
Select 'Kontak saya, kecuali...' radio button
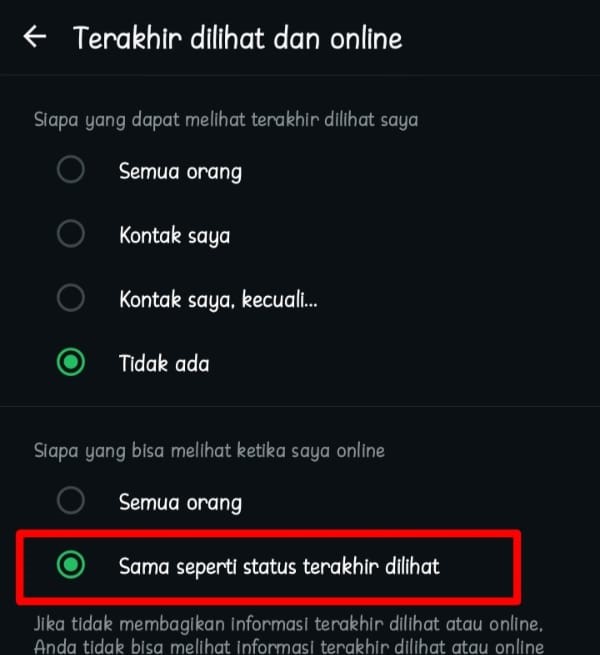(71, 298)
